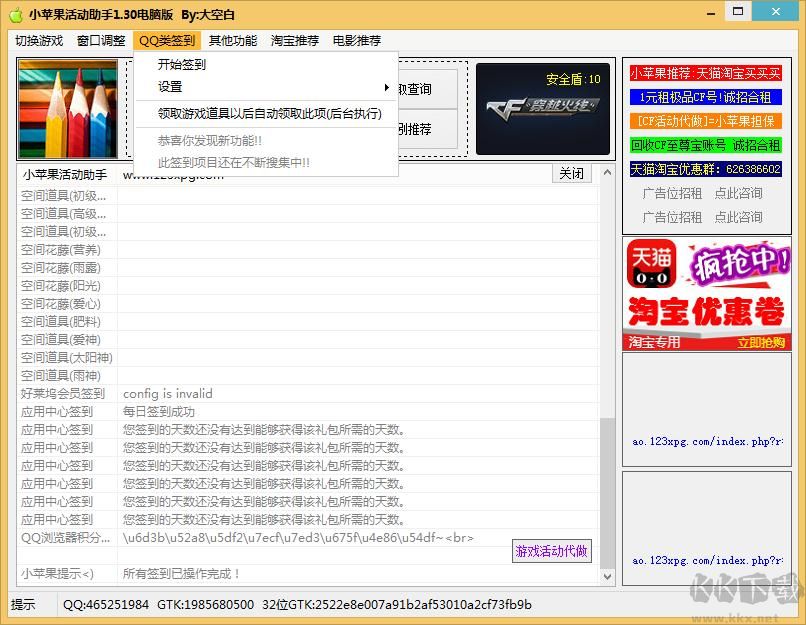Select the 好莱坞会员签到 row
This screenshot has height=625, width=806.
308,394
